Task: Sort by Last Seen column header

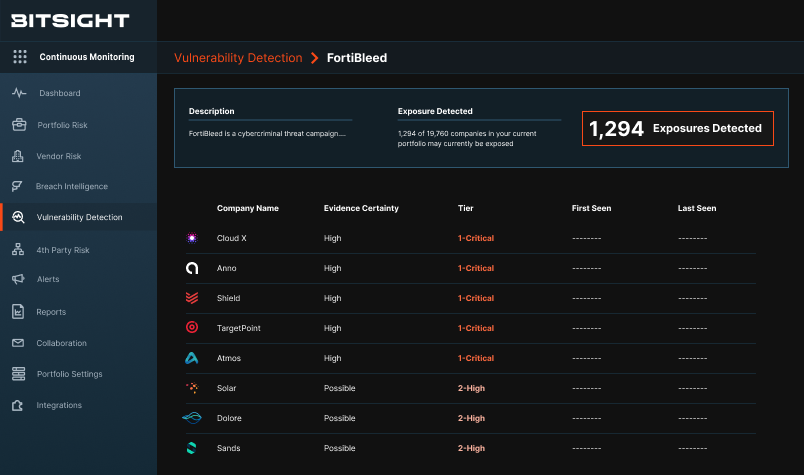Action: [697, 208]
